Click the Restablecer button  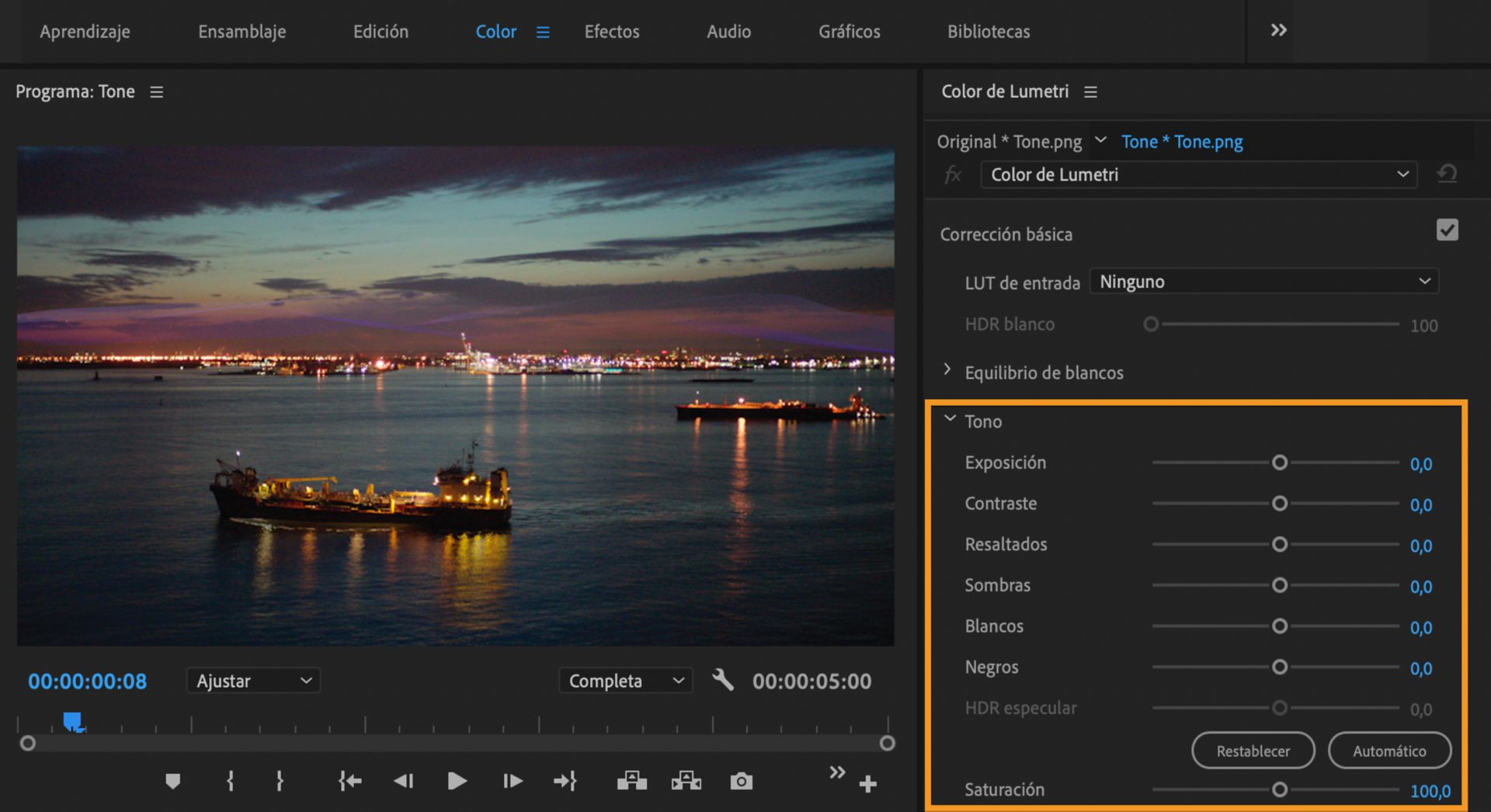[1253, 751]
